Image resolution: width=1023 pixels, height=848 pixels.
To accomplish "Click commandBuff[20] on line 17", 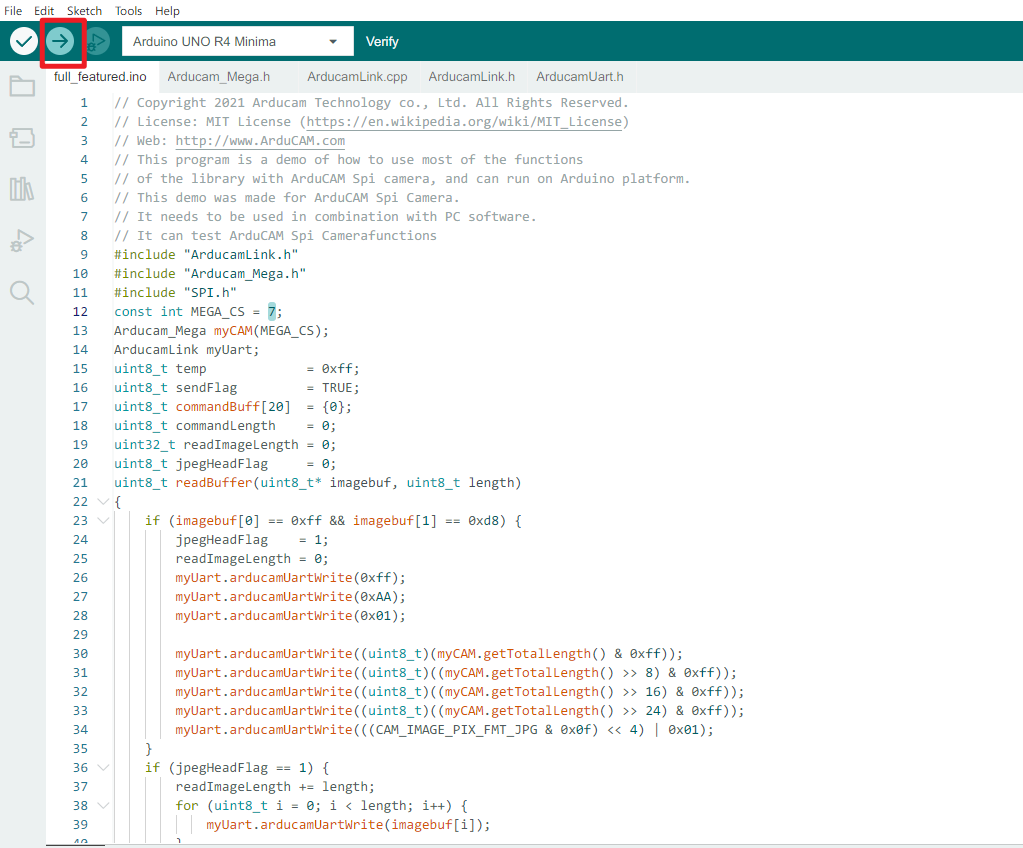I will pos(233,407).
